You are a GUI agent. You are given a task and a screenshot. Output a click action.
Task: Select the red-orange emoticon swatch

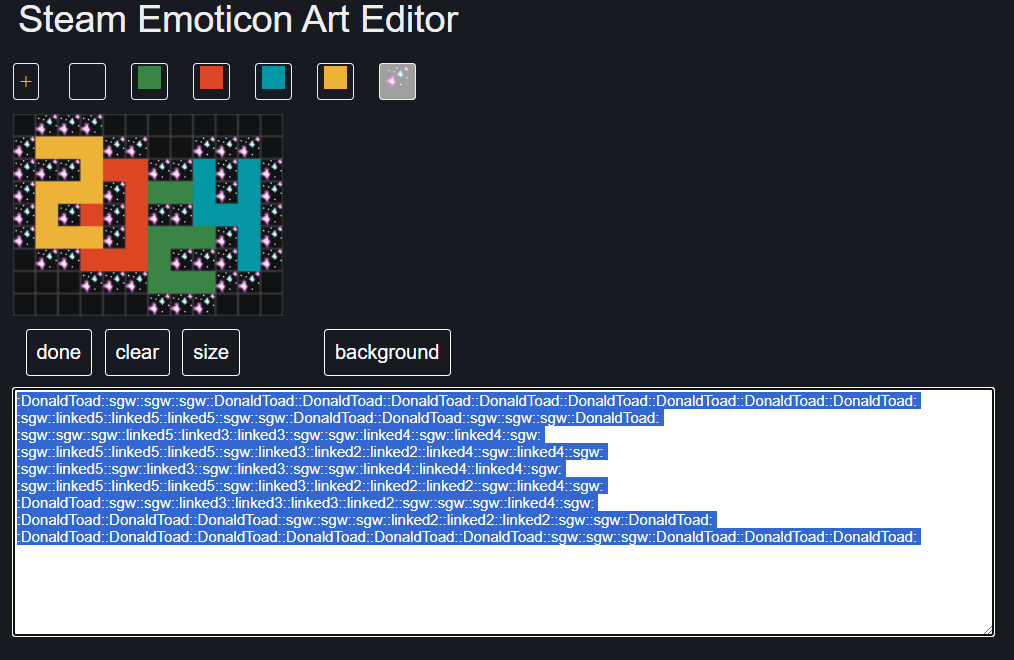coord(211,82)
